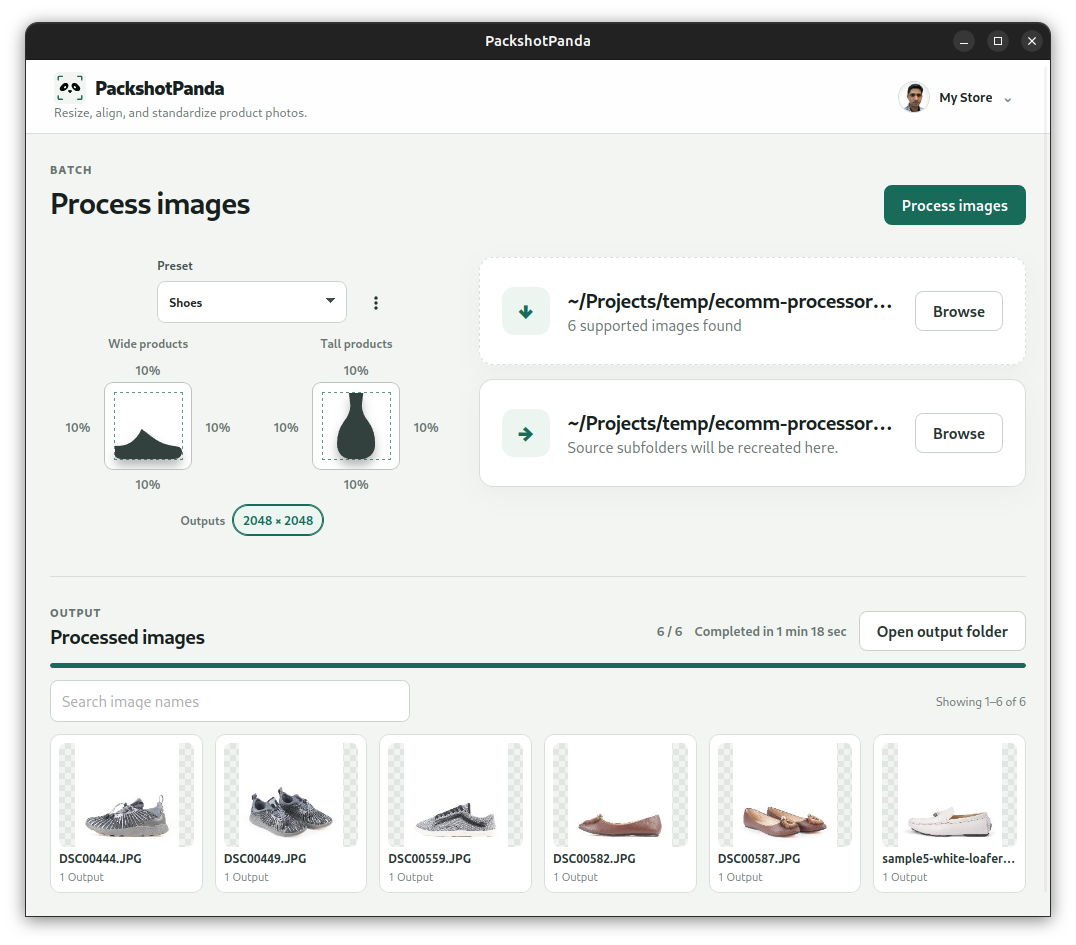Viewport: 1076px width, 945px height.
Task: Open the DSC00559.JPG thumbnail card
Action: click(456, 813)
